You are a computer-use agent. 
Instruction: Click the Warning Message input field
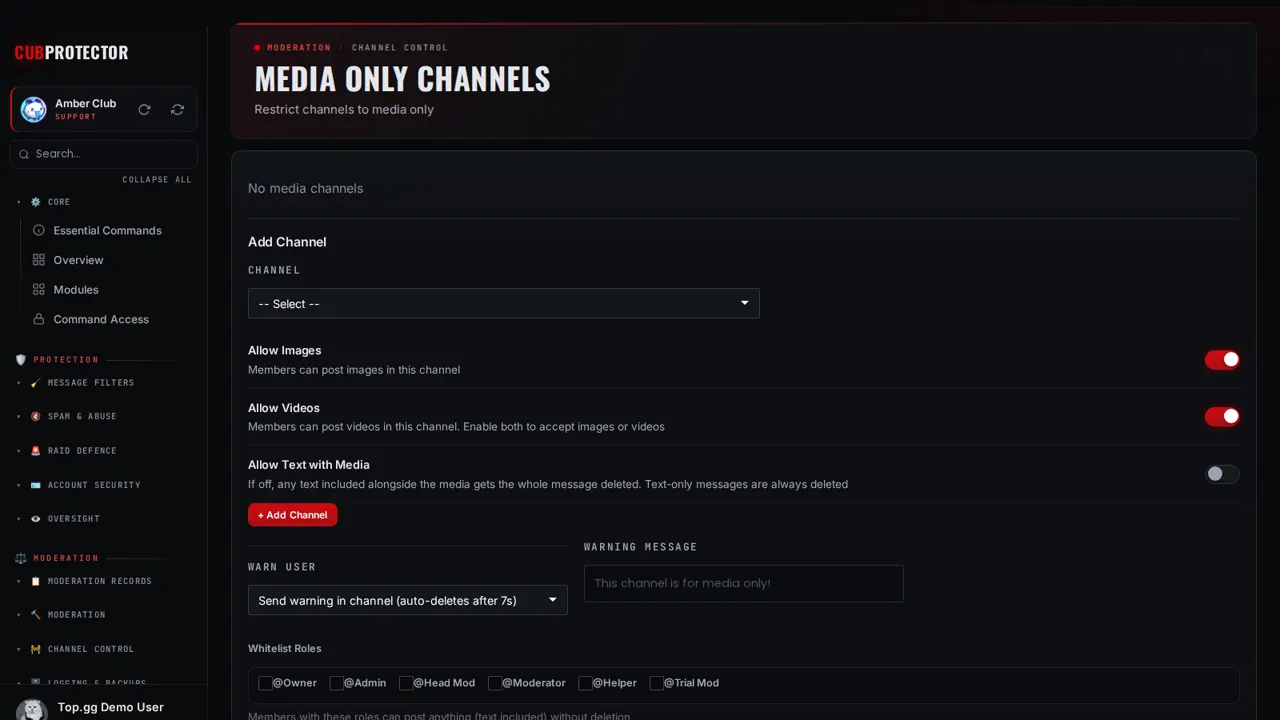point(744,583)
